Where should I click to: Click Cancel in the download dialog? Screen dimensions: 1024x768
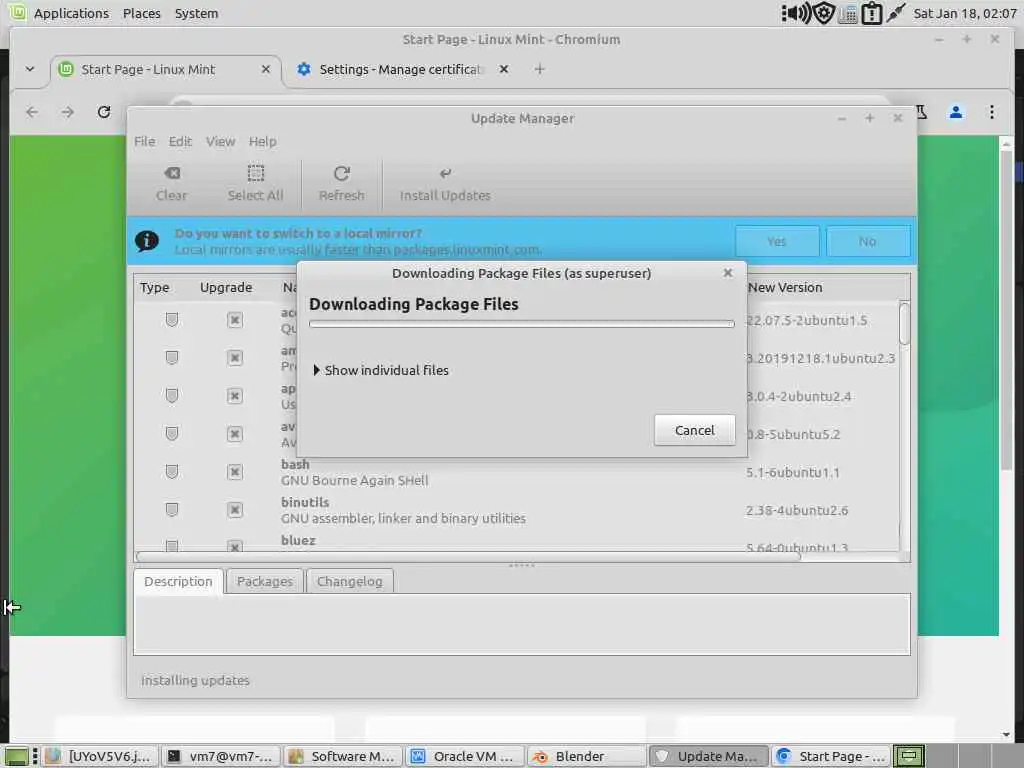pos(695,430)
